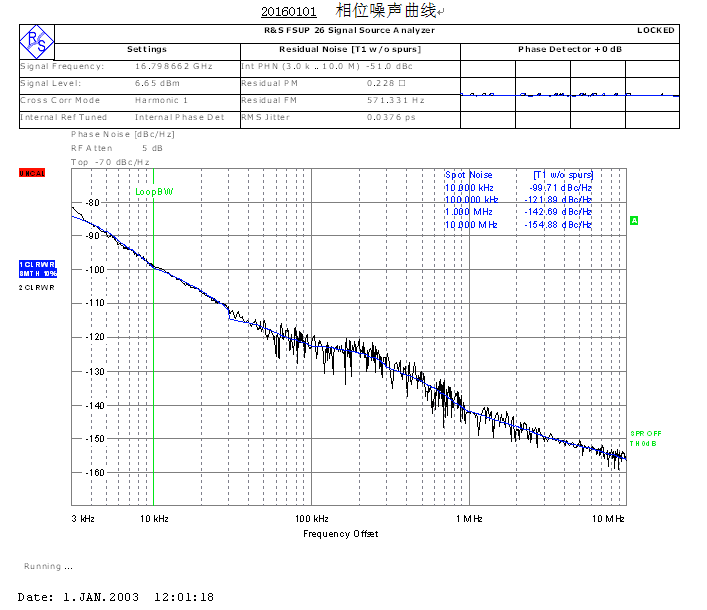
Task: Click the RF Atten 5 dB setting
Action: [x=117, y=148]
